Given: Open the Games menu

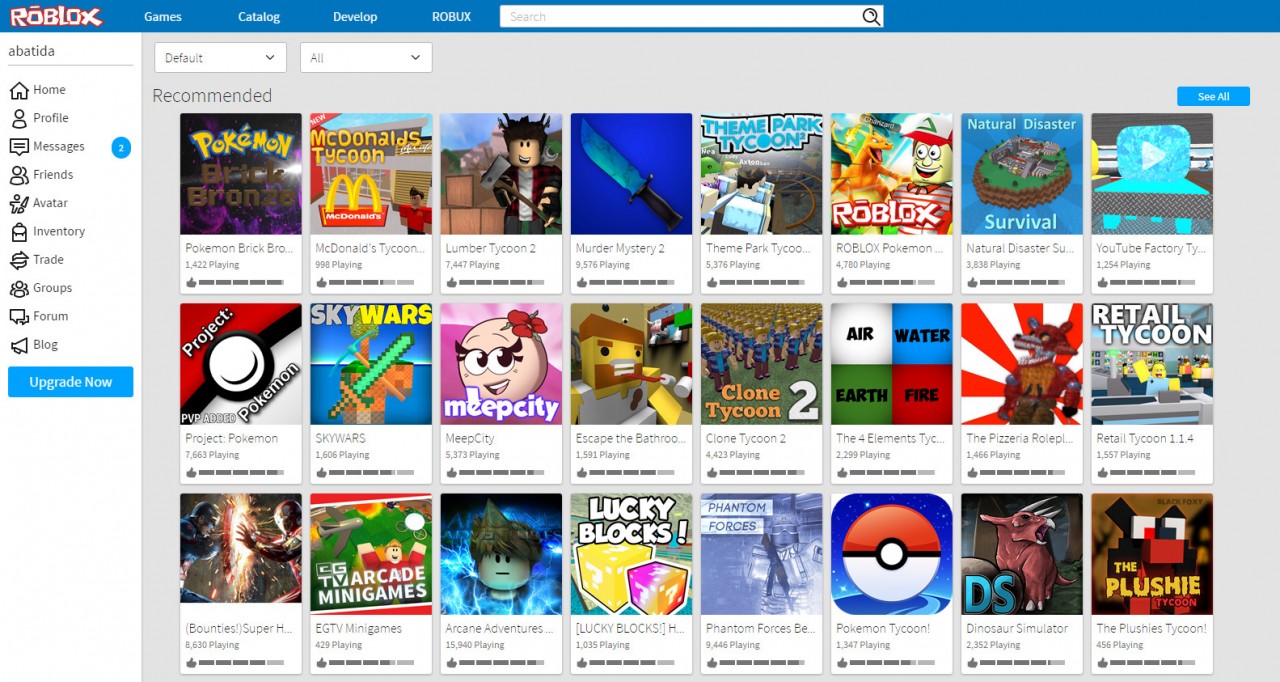Looking at the screenshot, I should (163, 17).
